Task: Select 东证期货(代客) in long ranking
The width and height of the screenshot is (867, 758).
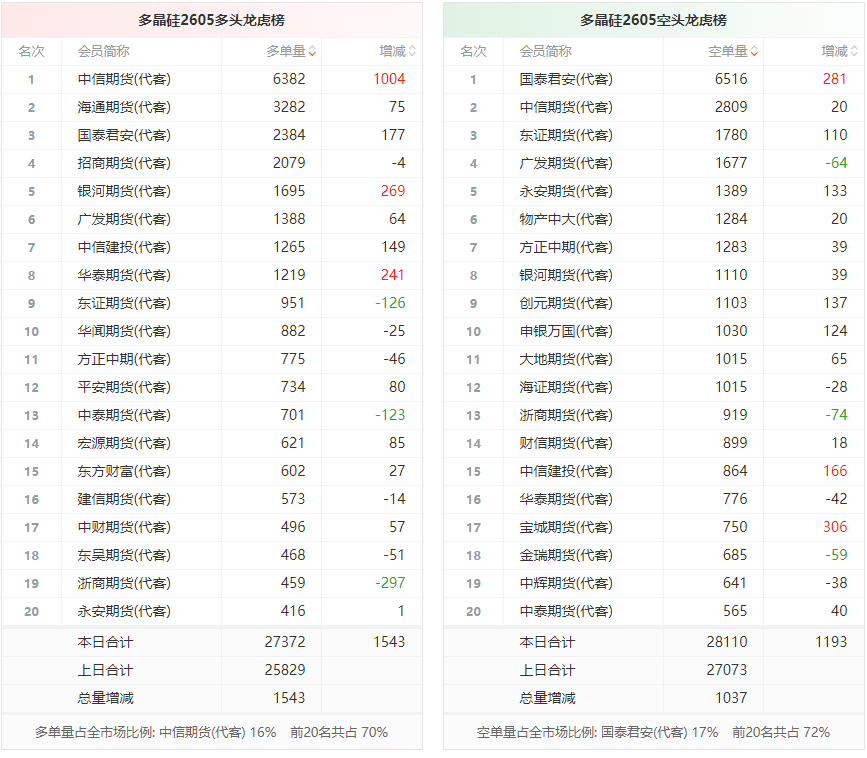Action: point(124,304)
